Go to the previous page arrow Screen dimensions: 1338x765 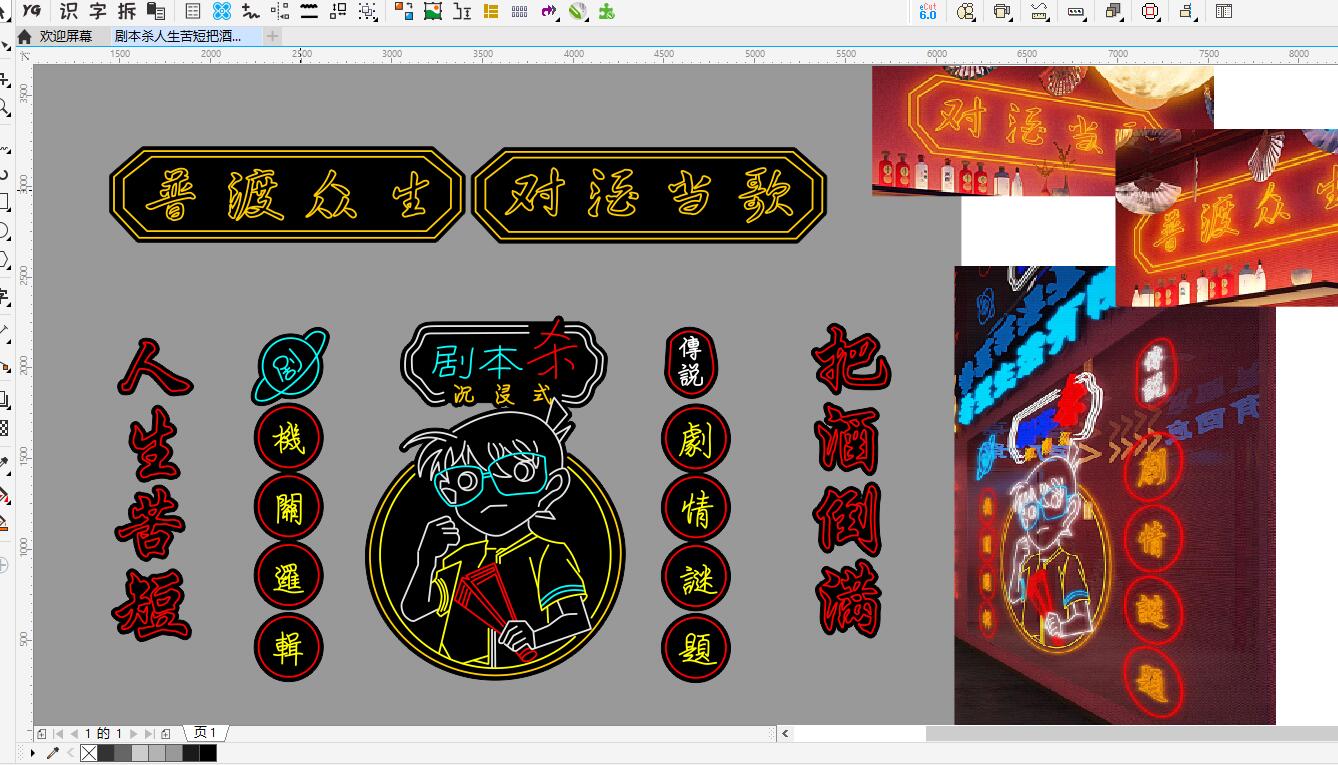[74, 733]
